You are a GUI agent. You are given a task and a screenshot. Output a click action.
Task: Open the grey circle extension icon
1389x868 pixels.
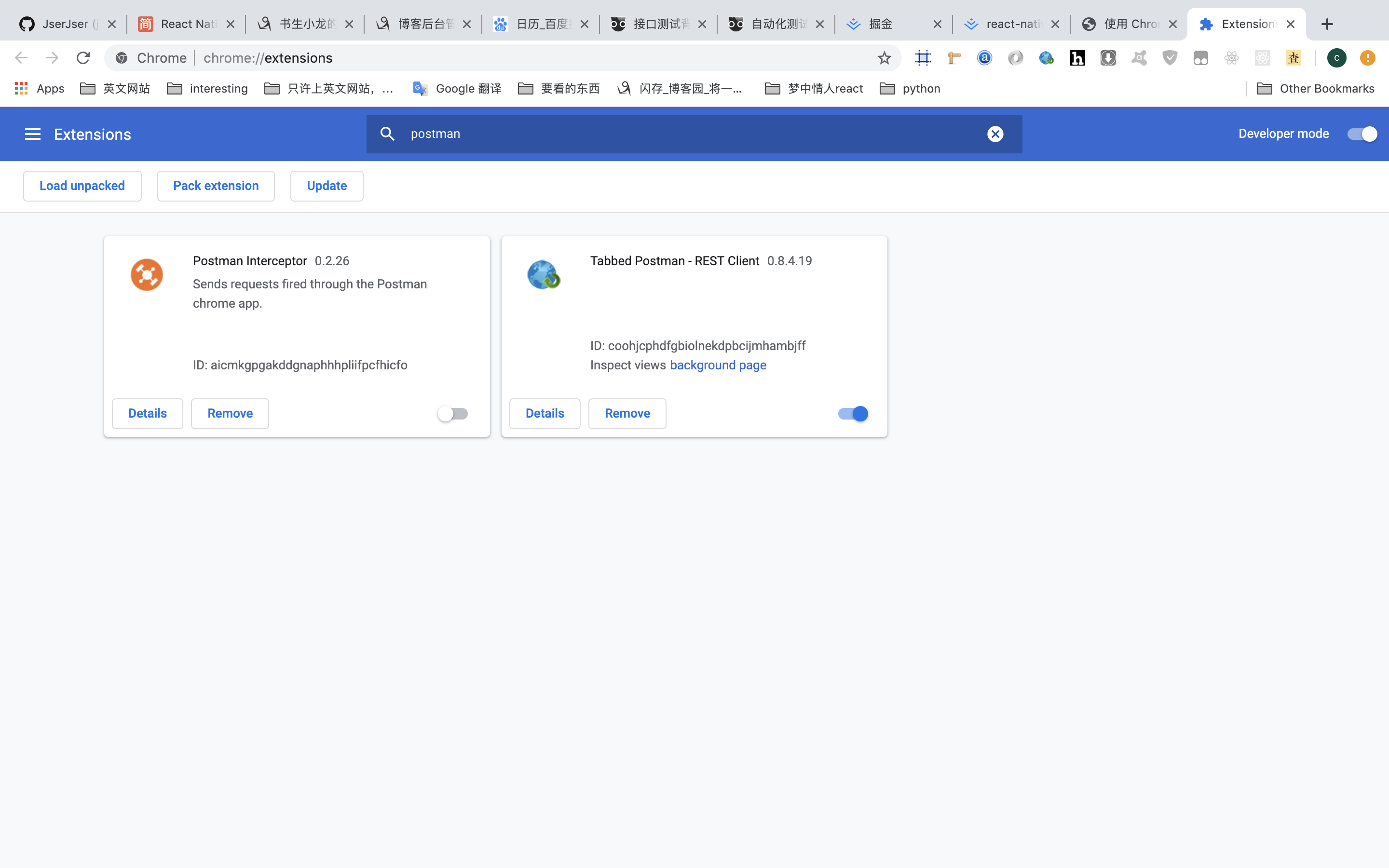(x=1015, y=58)
